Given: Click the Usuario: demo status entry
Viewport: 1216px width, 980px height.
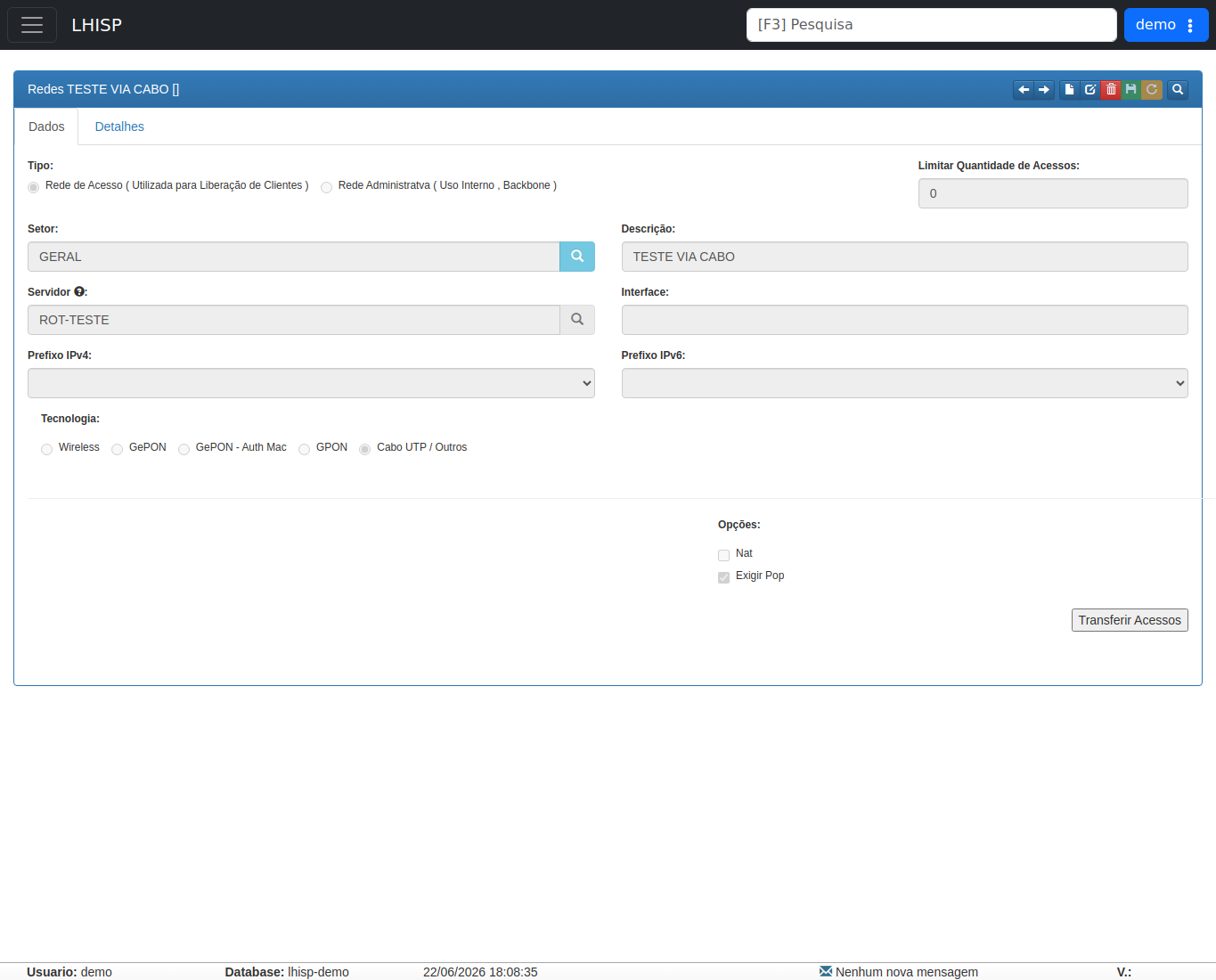Looking at the screenshot, I should tap(69, 972).
